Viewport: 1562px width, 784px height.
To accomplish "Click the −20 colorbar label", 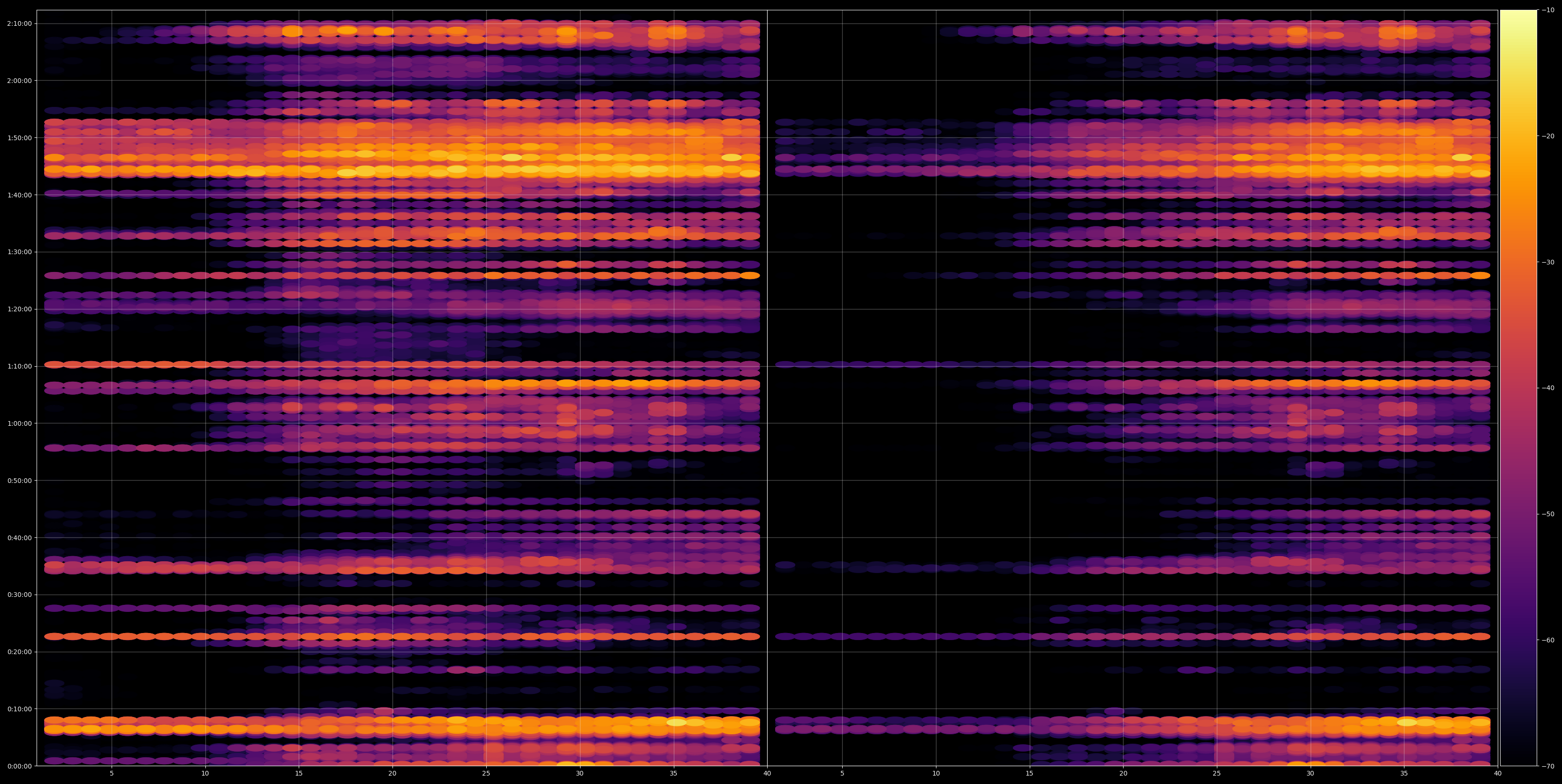I will tap(1548, 136).
